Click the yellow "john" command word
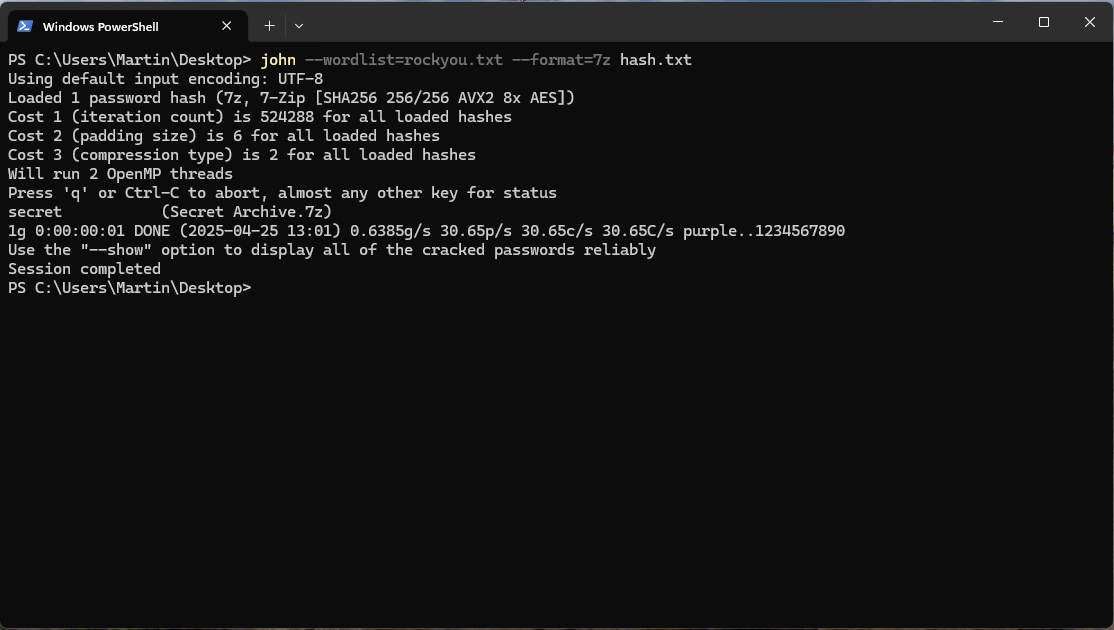Screen dimensions: 1114x630 pyautogui.click(x=278, y=60)
